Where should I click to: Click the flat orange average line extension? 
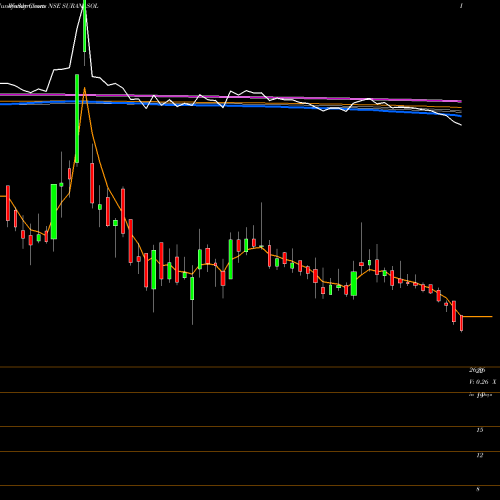pos(477,316)
